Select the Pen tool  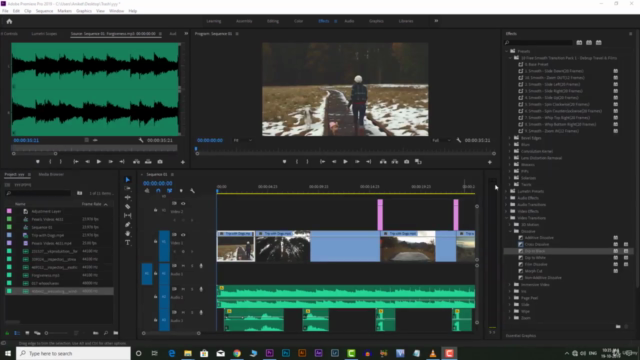[128, 224]
